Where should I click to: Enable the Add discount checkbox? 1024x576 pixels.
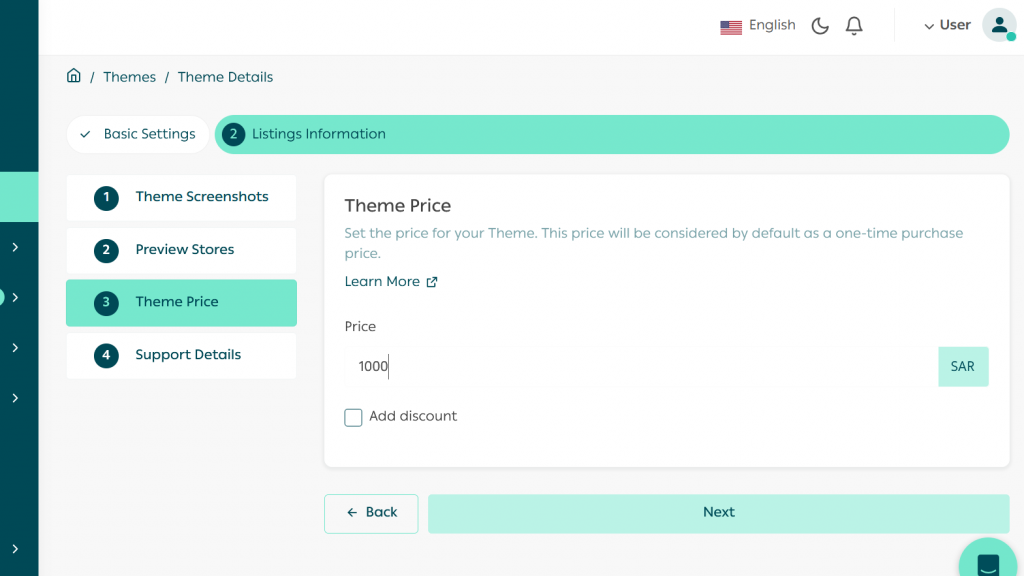(x=353, y=417)
